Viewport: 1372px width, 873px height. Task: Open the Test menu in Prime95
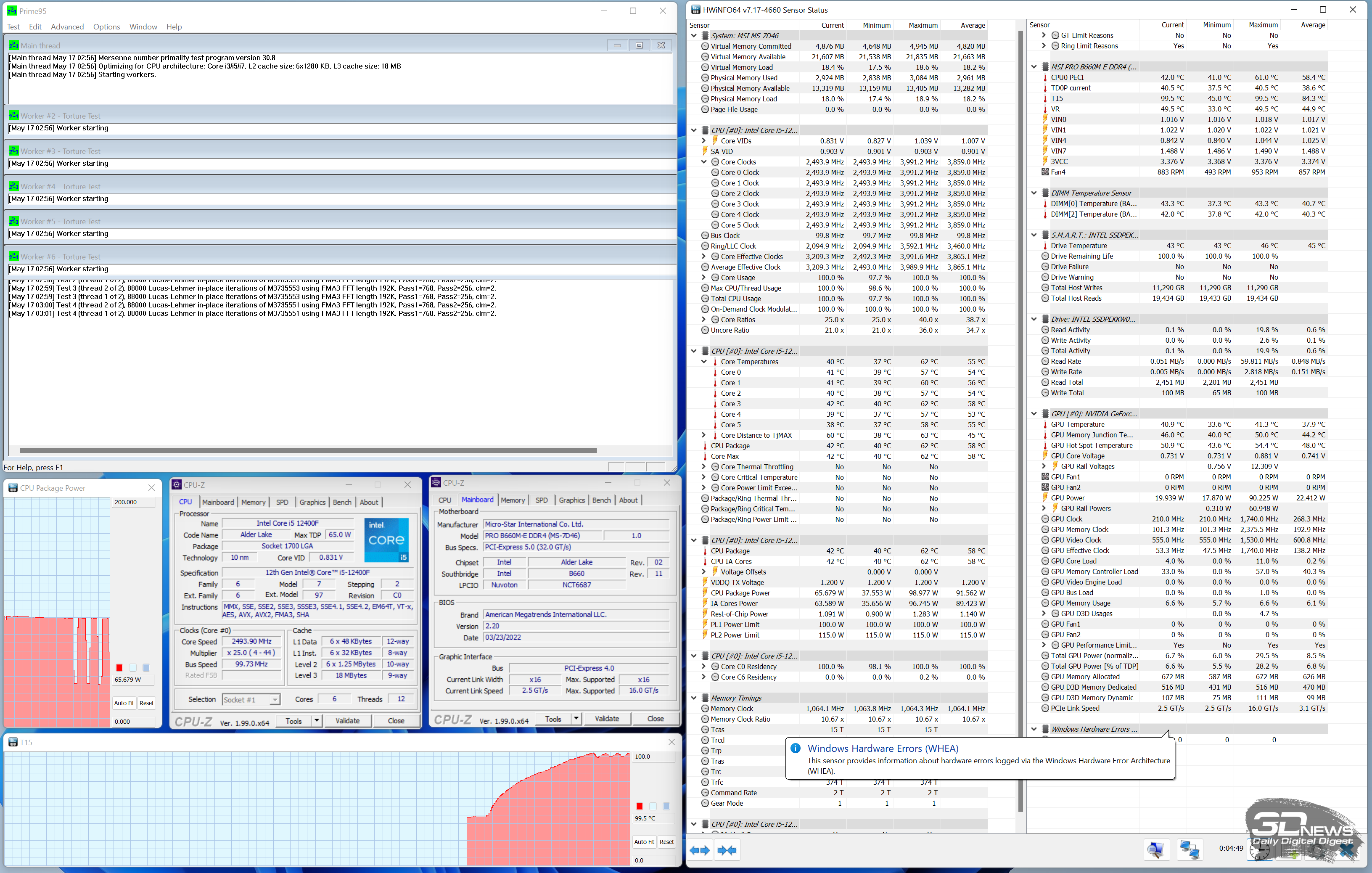[x=13, y=27]
